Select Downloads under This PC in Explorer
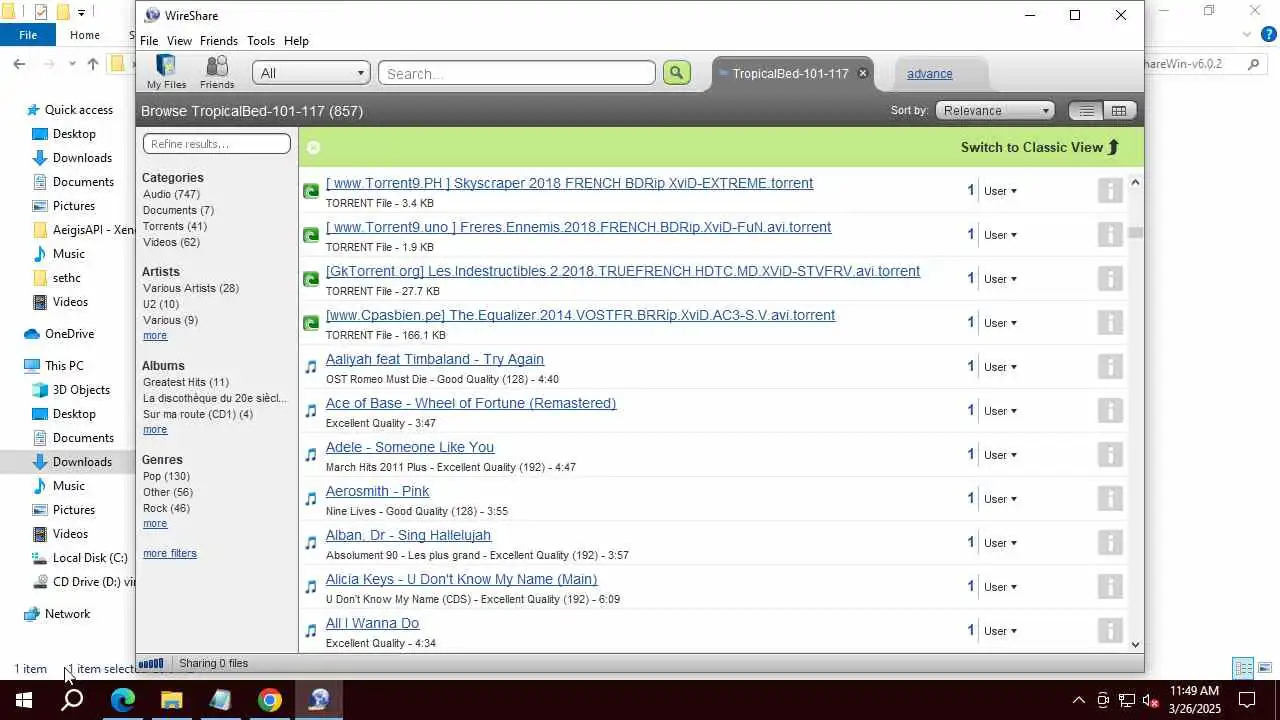 pos(82,461)
